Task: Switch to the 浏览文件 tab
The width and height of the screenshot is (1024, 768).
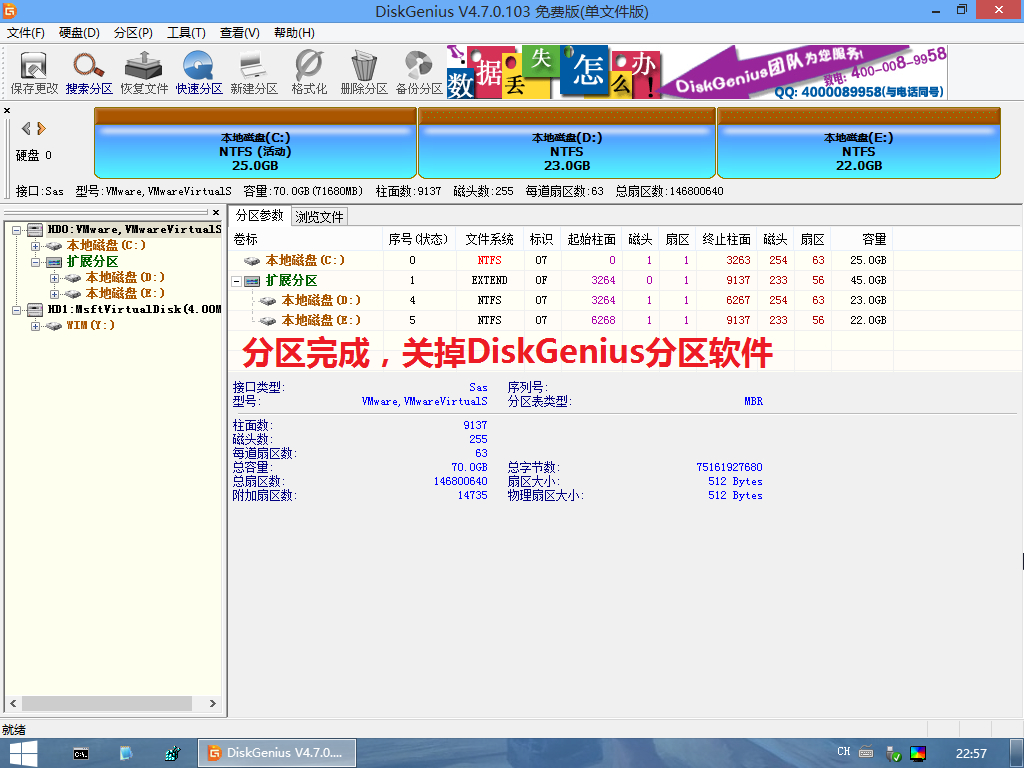Action: click(319, 217)
